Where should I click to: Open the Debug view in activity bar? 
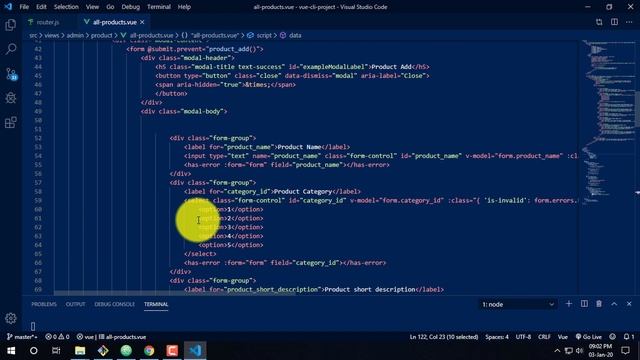click(11, 98)
